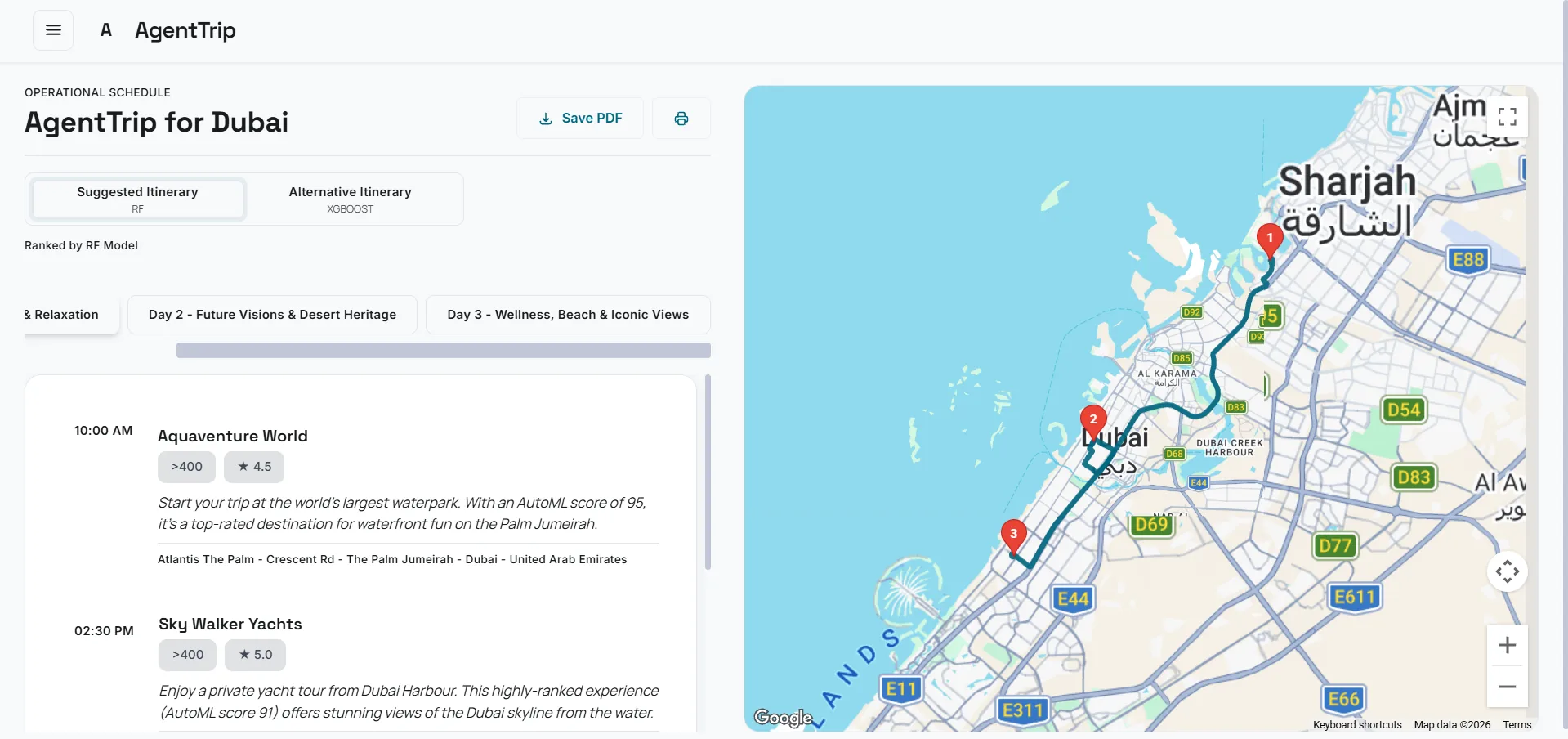Click the 10:00 AM time label

(103, 431)
